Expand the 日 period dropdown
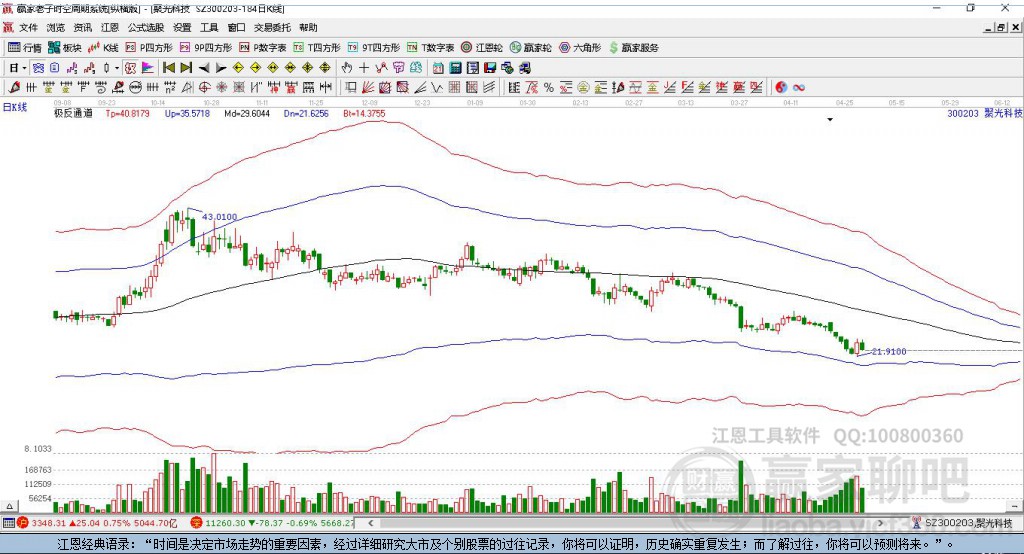 coord(24,68)
